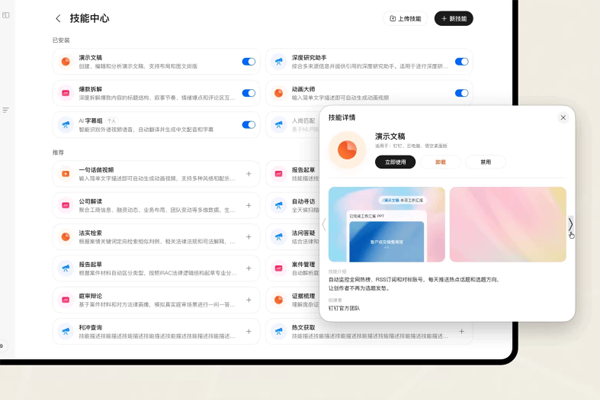600x400 pixels.
Task: Add the 一句话做视频 skill with its plus icon
Action: coord(249,174)
